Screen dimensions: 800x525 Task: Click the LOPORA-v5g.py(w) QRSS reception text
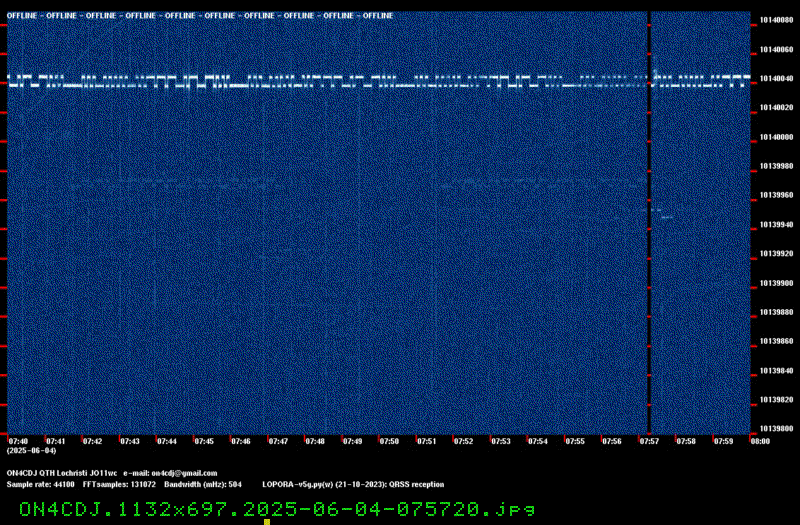point(353,485)
